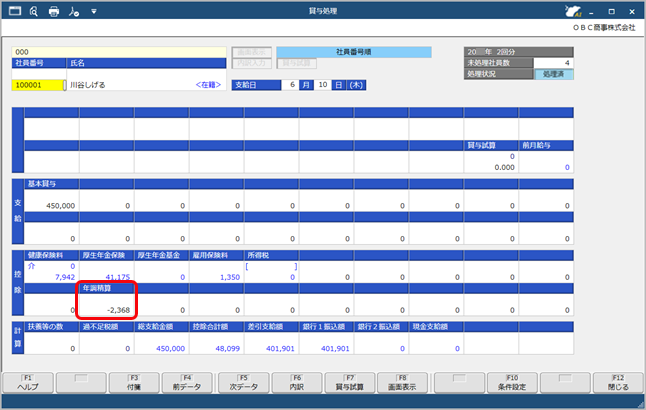Click the payment month field showing 6
Image resolution: width=646 pixels, height=410 pixels.
click(290, 84)
